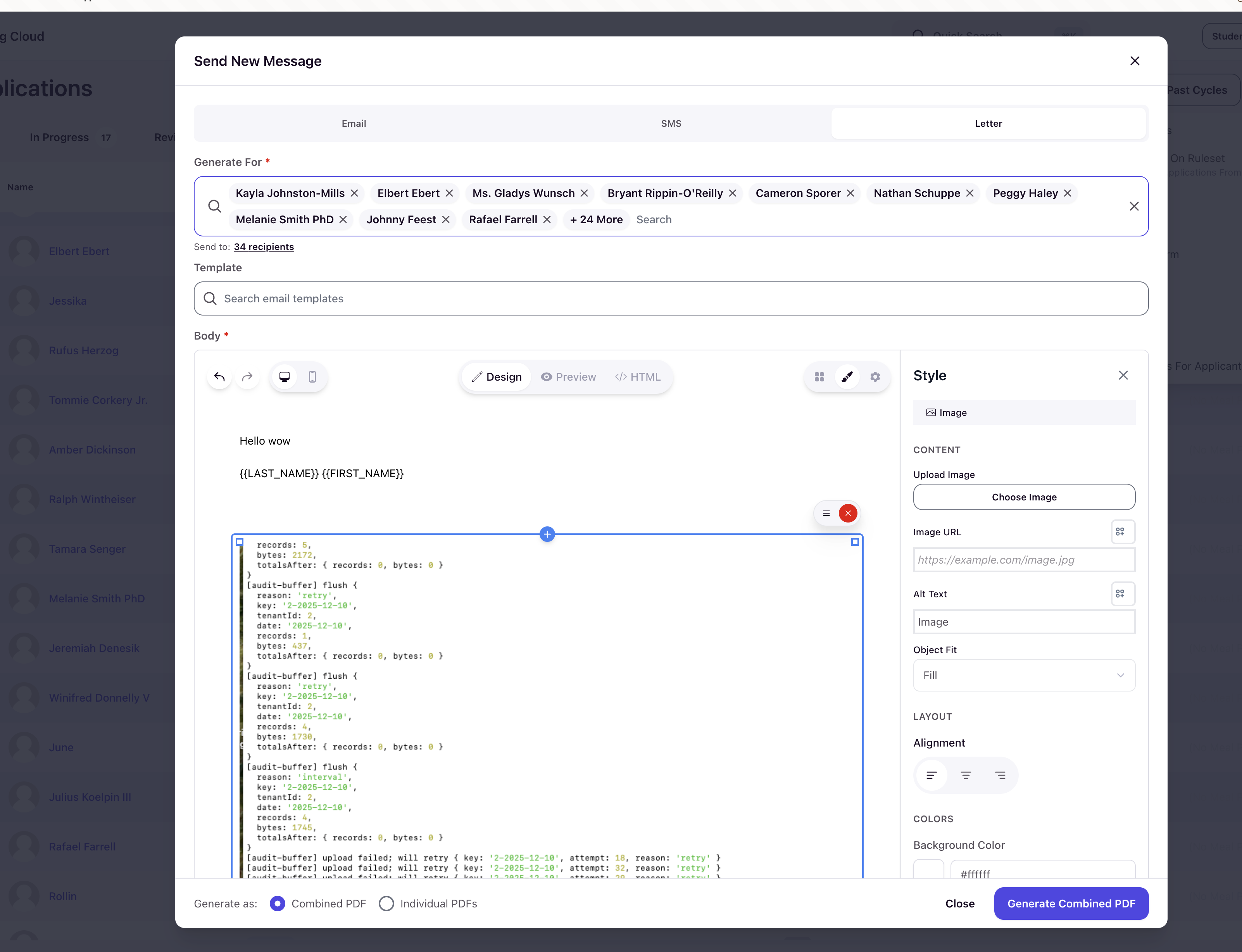Click the background color hex value field
The height and width of the screenshot is (952, 1242).
click(1042, 869)
